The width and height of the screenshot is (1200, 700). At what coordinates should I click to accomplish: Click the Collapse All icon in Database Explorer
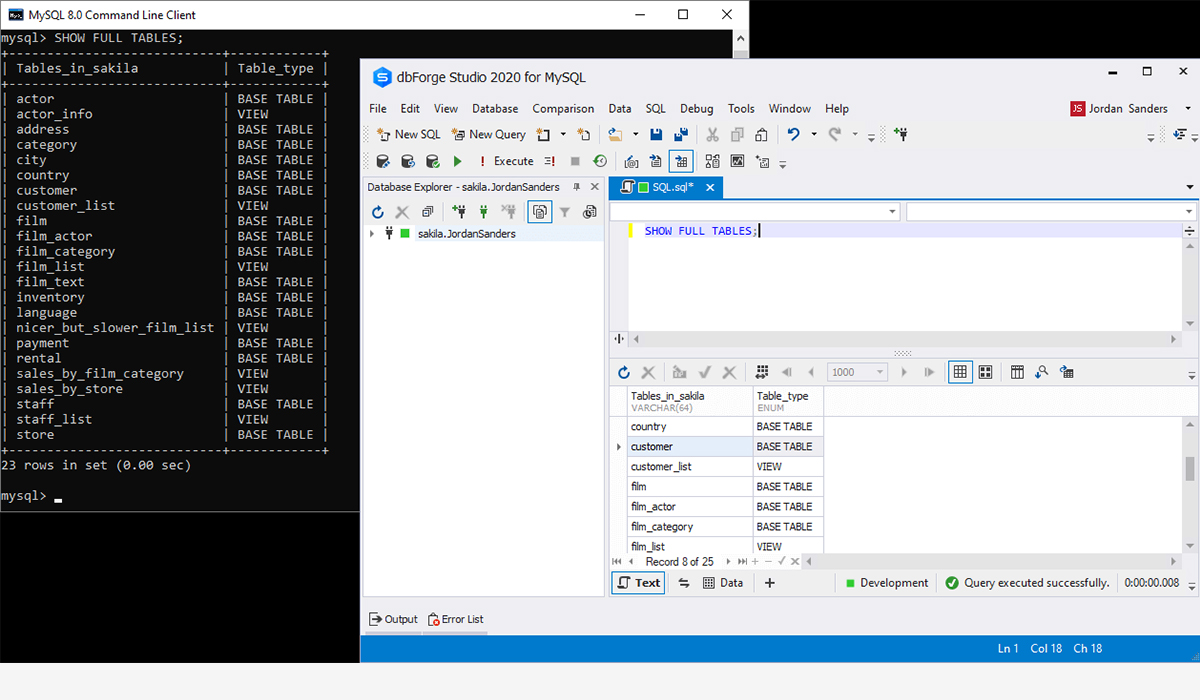point(427,212)
